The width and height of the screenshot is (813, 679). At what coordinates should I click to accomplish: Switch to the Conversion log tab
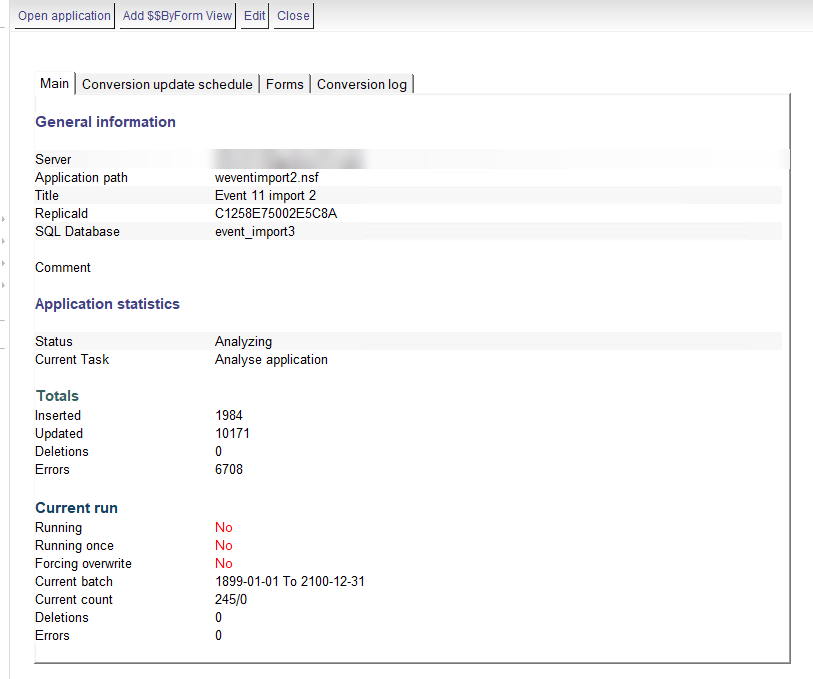[362, 84]
